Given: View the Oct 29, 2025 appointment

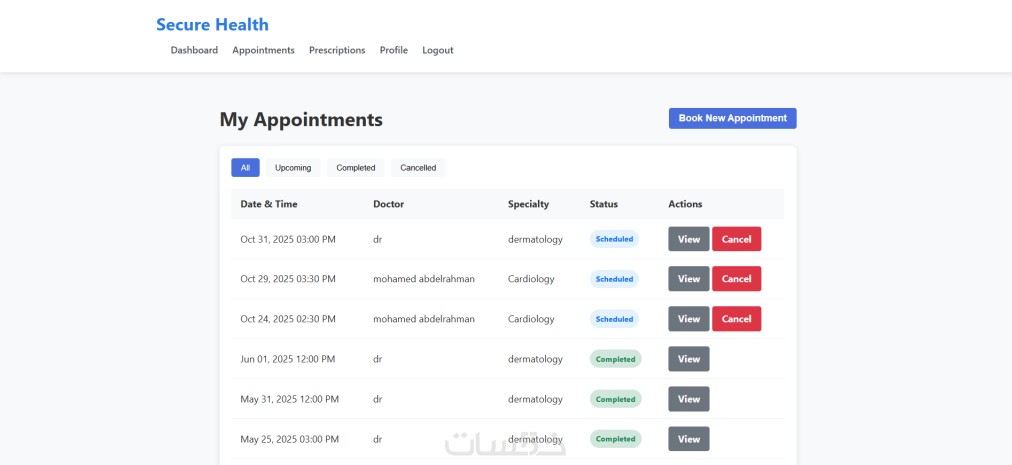Looking at the screenshot, I should click(x=689, y=279).
